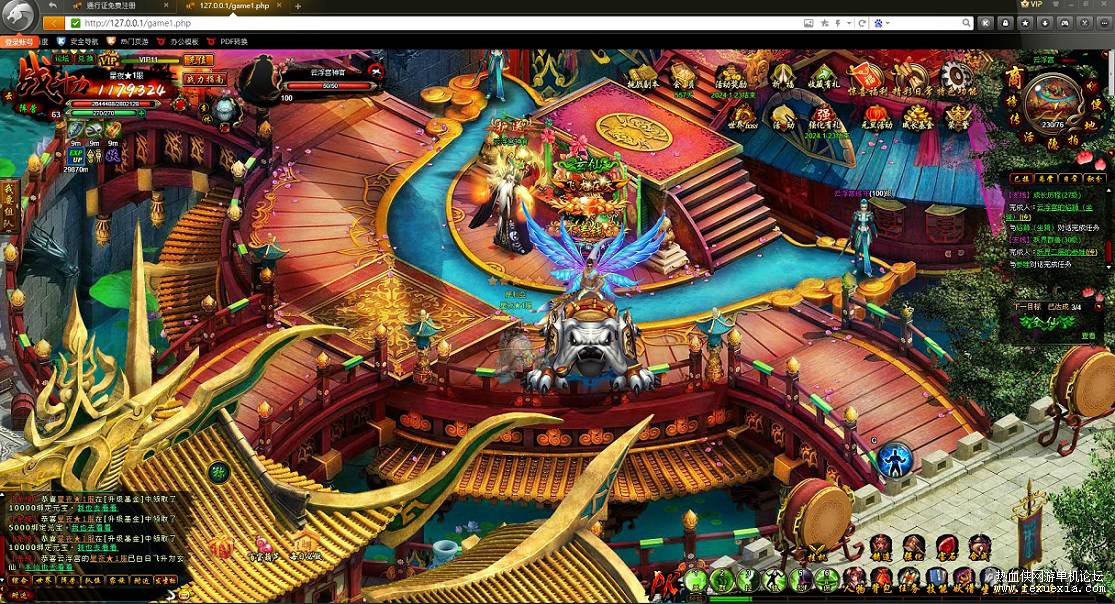Open the 附近 chat channel selector
The height and width of the screenshot is (604, 1115).
click(x=19, y=596)
